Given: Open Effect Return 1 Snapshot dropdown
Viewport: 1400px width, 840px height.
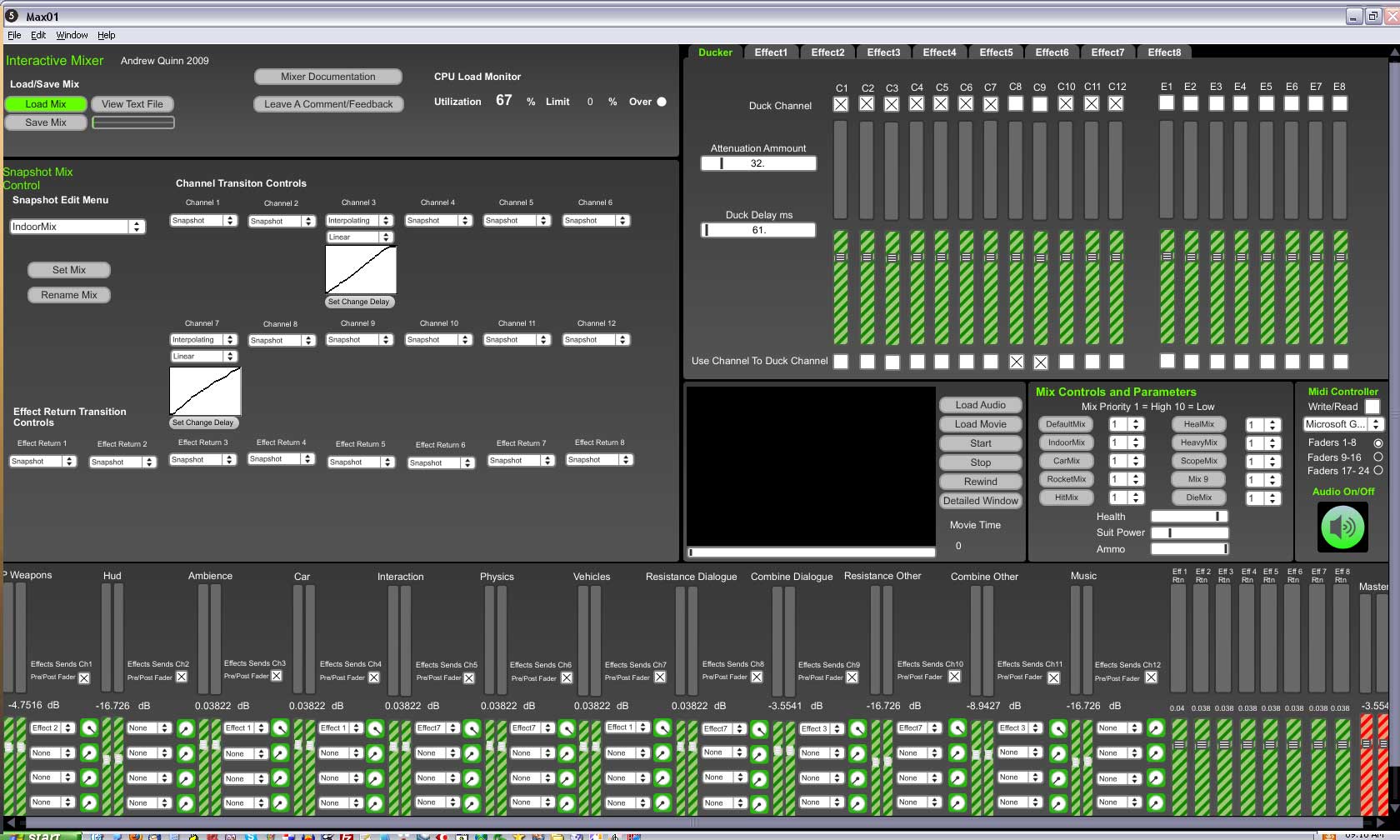Looking at the screenshot, I should coord(42,461).
